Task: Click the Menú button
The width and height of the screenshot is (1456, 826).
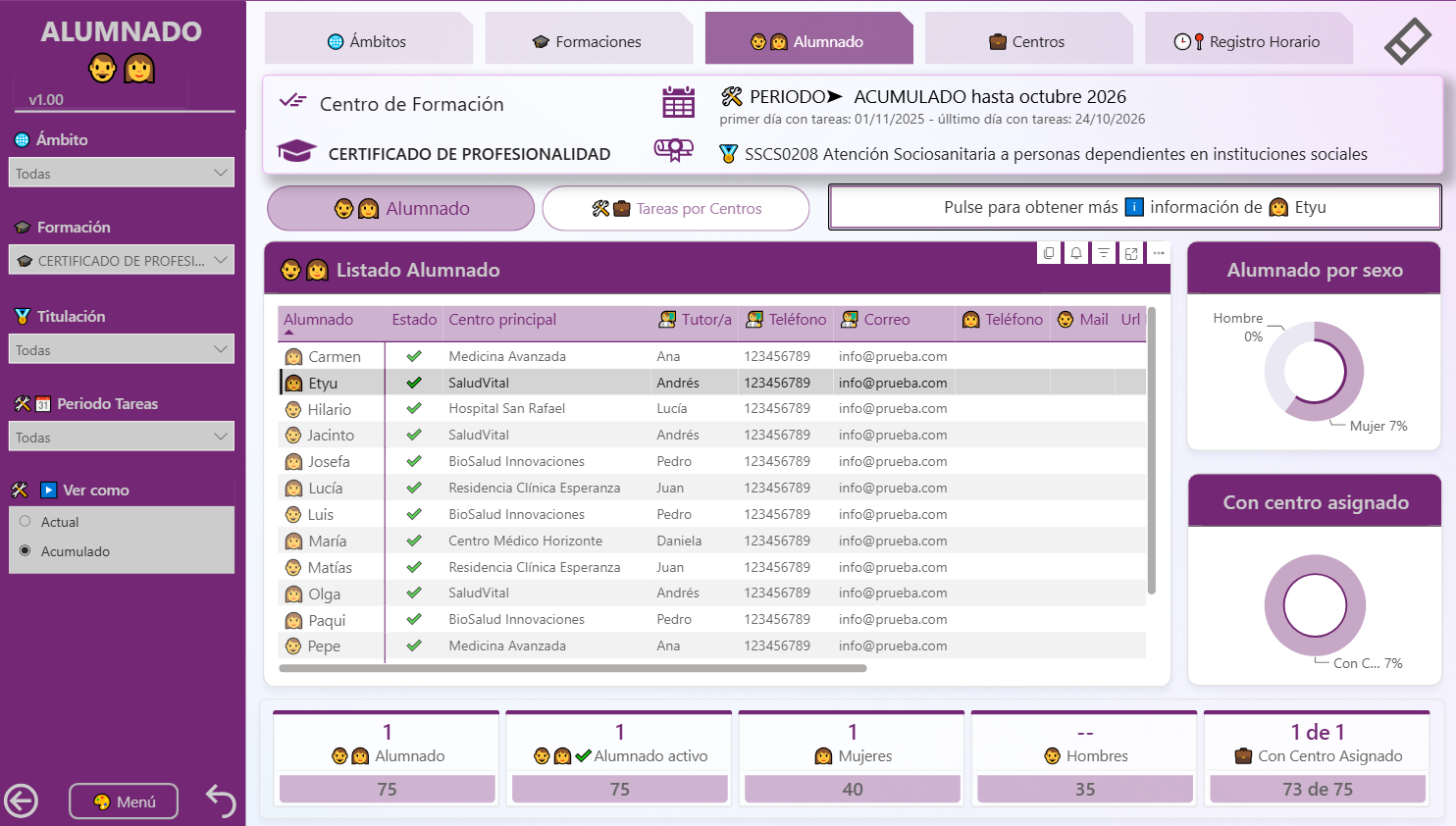Action: point(124,801)
